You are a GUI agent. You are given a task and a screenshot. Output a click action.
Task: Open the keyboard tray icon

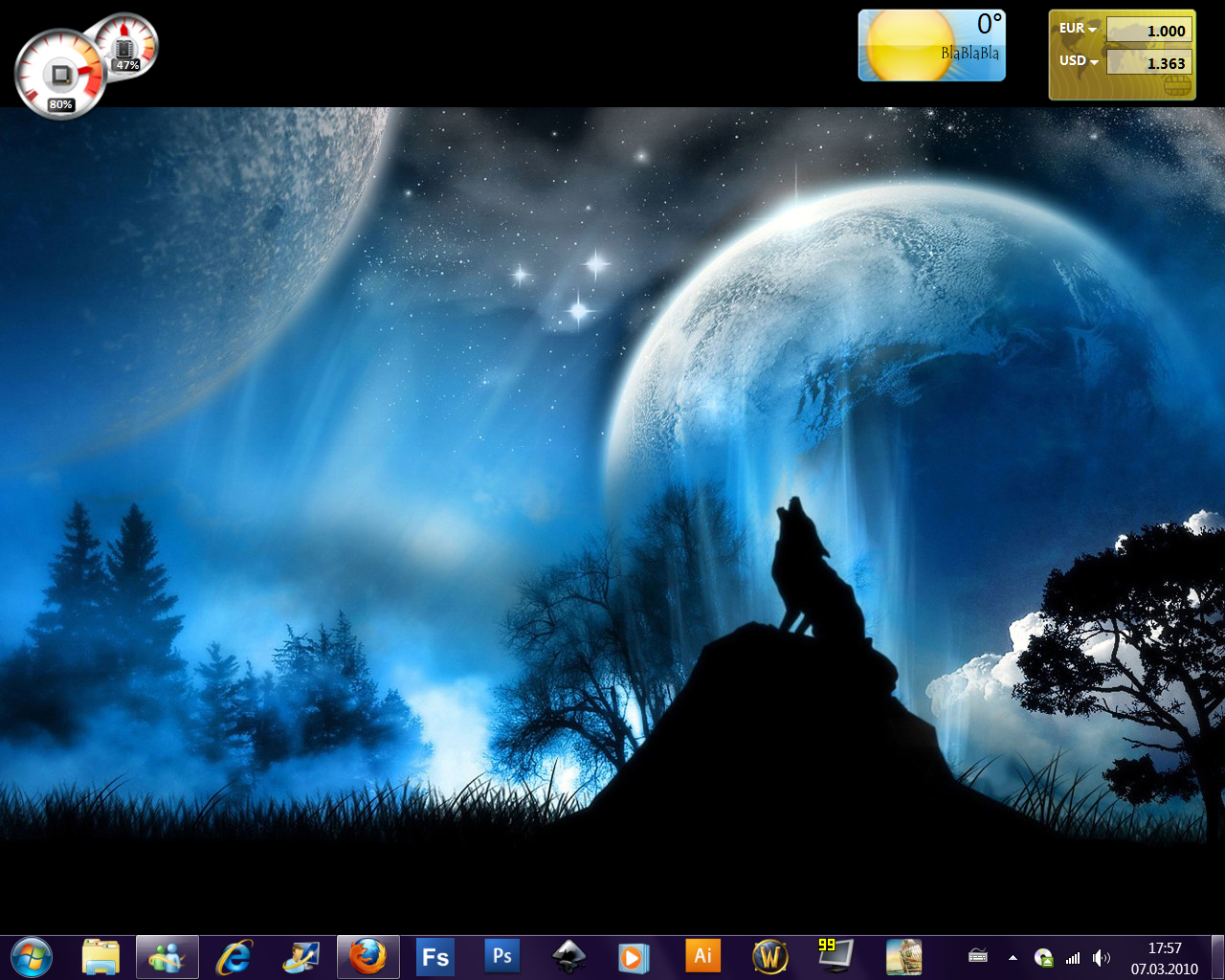[978, 956]
